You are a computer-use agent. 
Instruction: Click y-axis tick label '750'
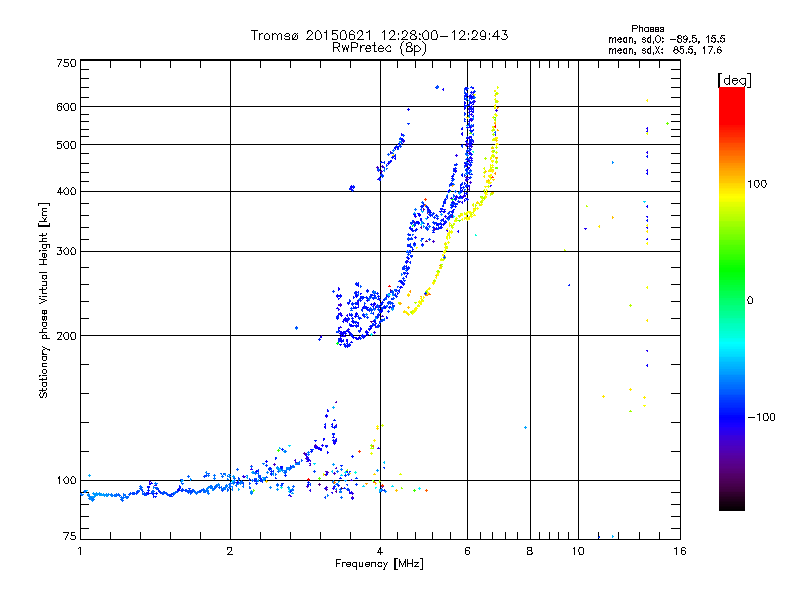66,63
